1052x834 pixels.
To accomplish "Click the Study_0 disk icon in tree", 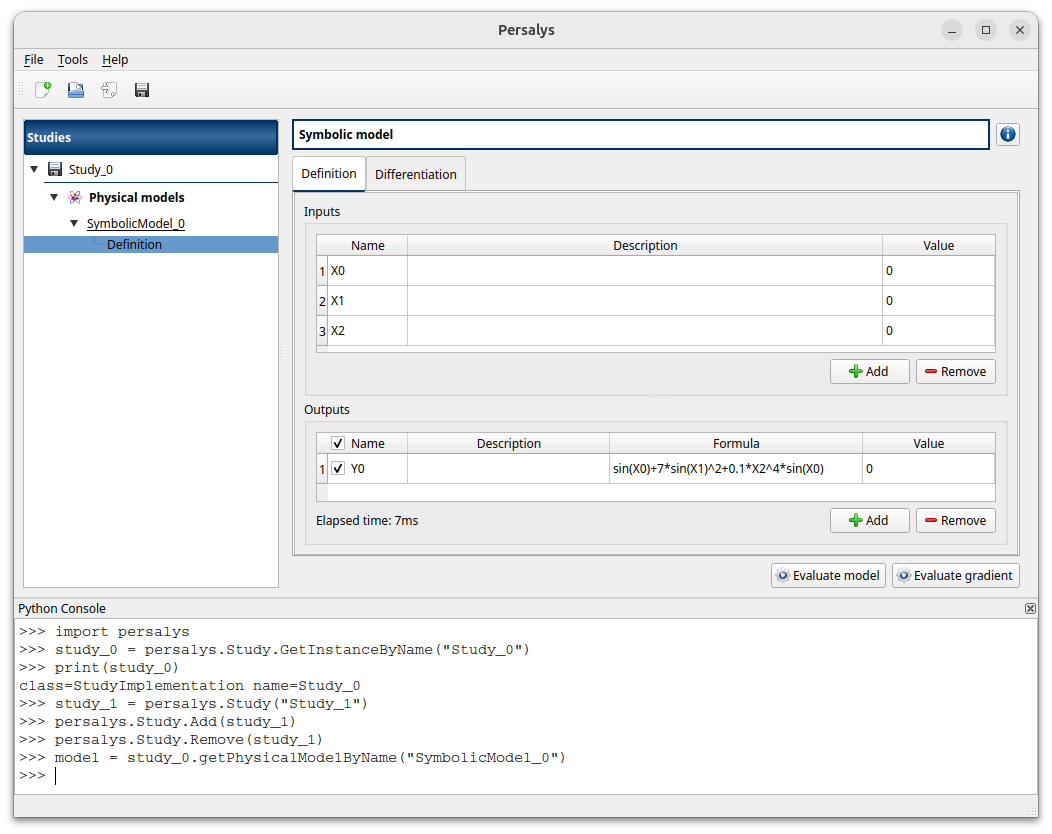I will (x=55, y=169).
